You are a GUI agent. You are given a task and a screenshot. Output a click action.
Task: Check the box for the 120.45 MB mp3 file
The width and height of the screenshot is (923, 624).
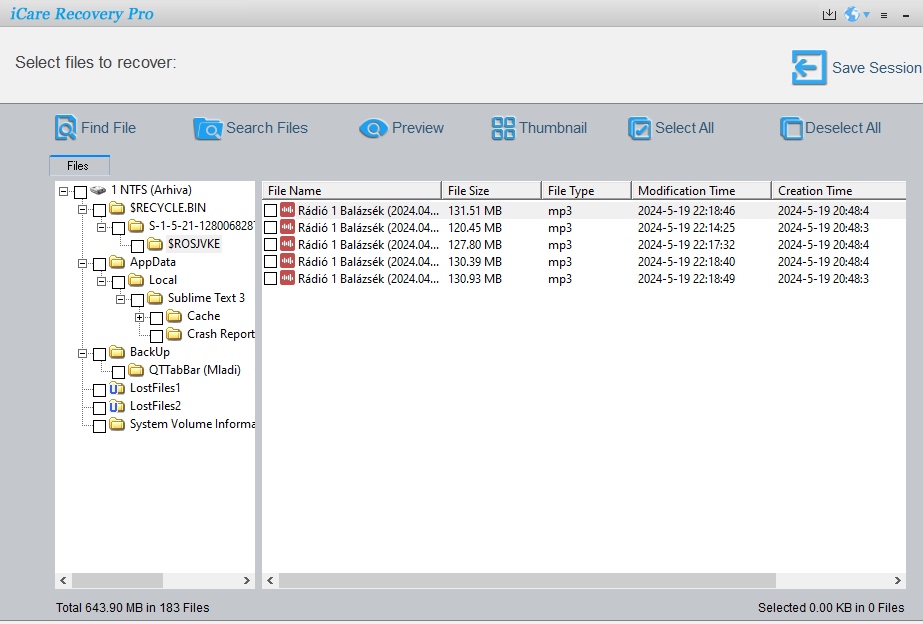point(270,227)
